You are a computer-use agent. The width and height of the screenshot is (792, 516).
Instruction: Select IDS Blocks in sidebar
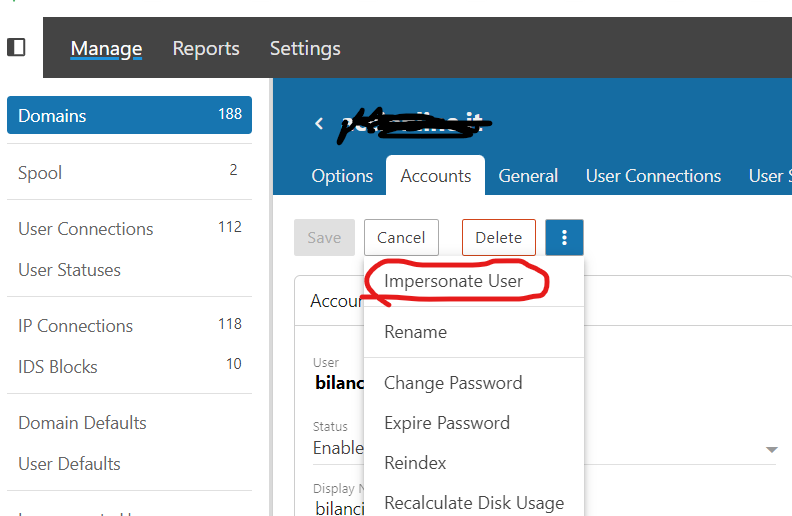point(58,367)
